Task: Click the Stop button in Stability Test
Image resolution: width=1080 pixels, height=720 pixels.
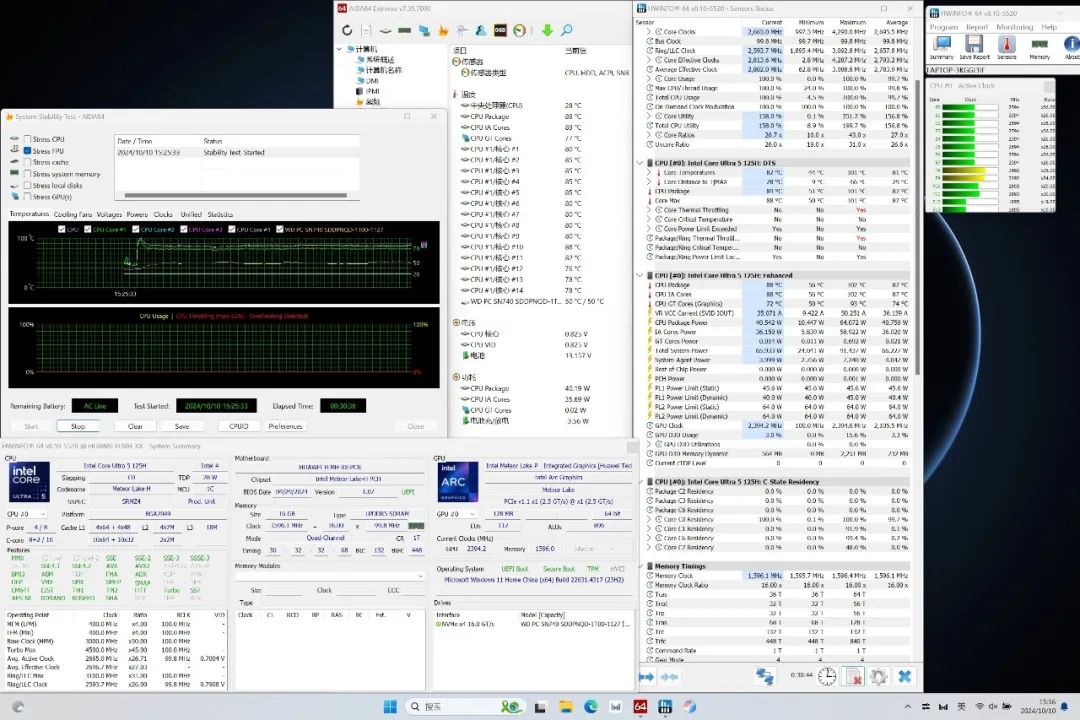Action: pyautogui.click(x=78, y=426)
